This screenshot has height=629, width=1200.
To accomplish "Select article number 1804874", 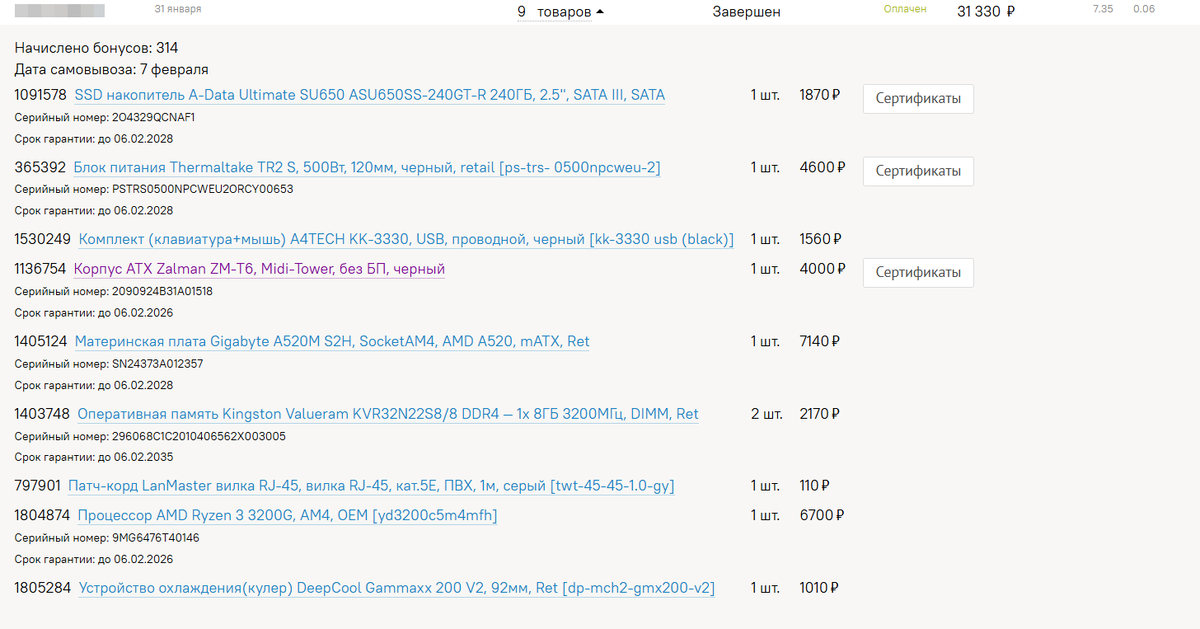I will (x=42, y=515).
